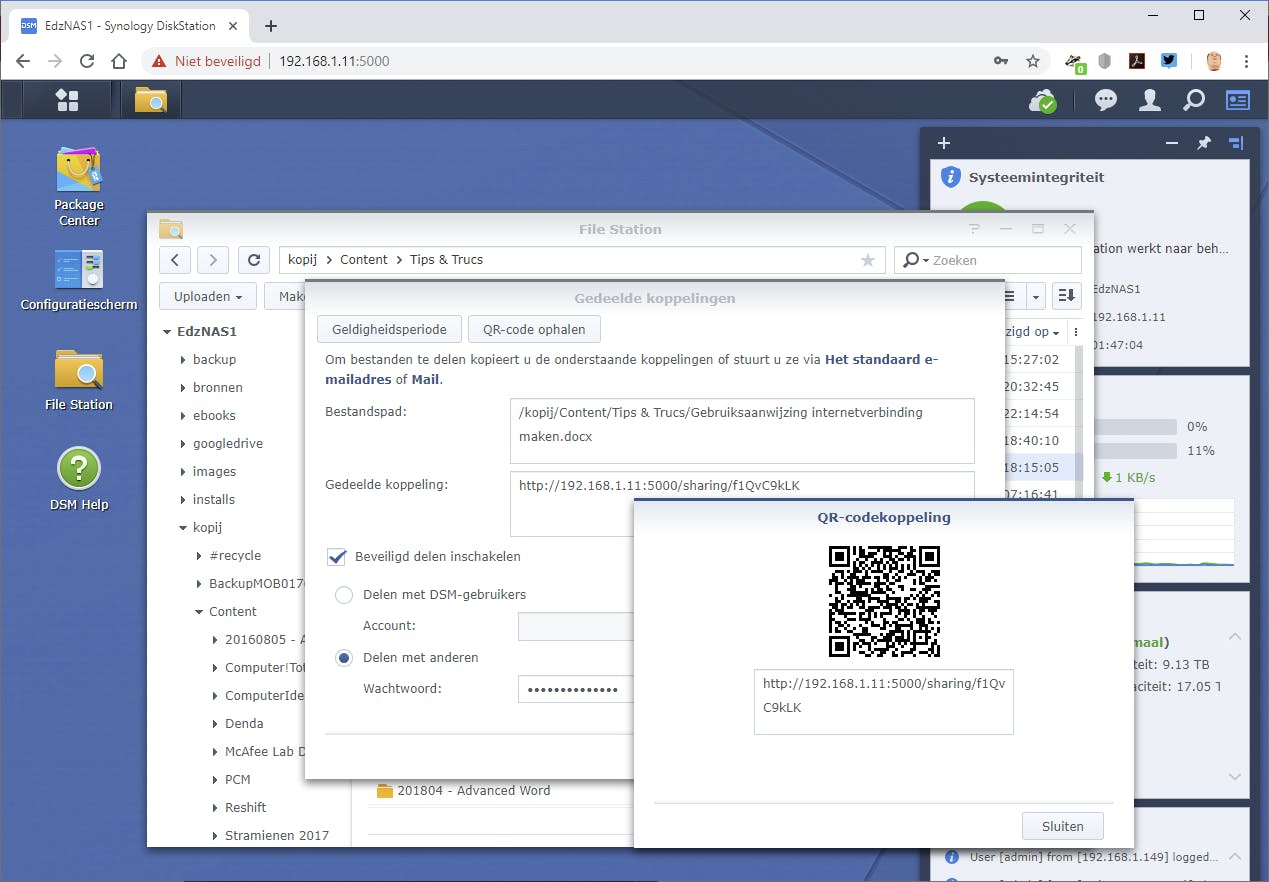Click the QR code link text box
The image size is (1269, 882).
pos(883,702)
